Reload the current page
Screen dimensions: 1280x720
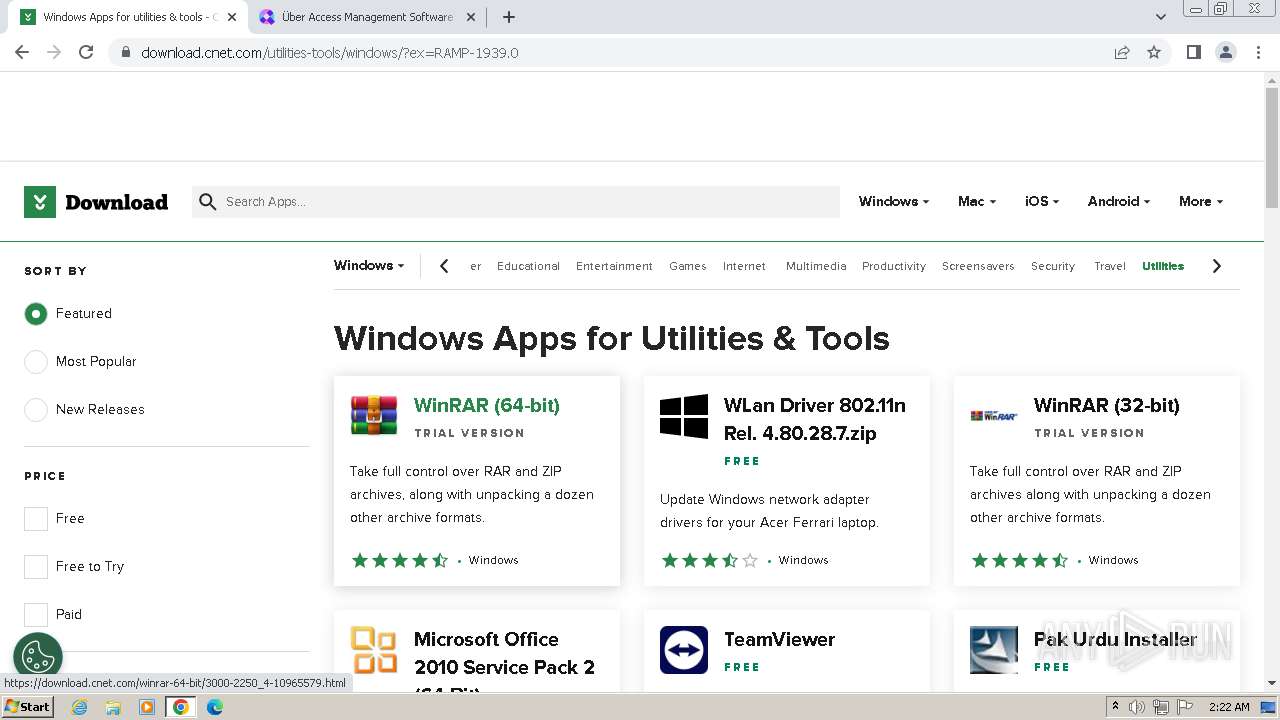pos(86,52)
